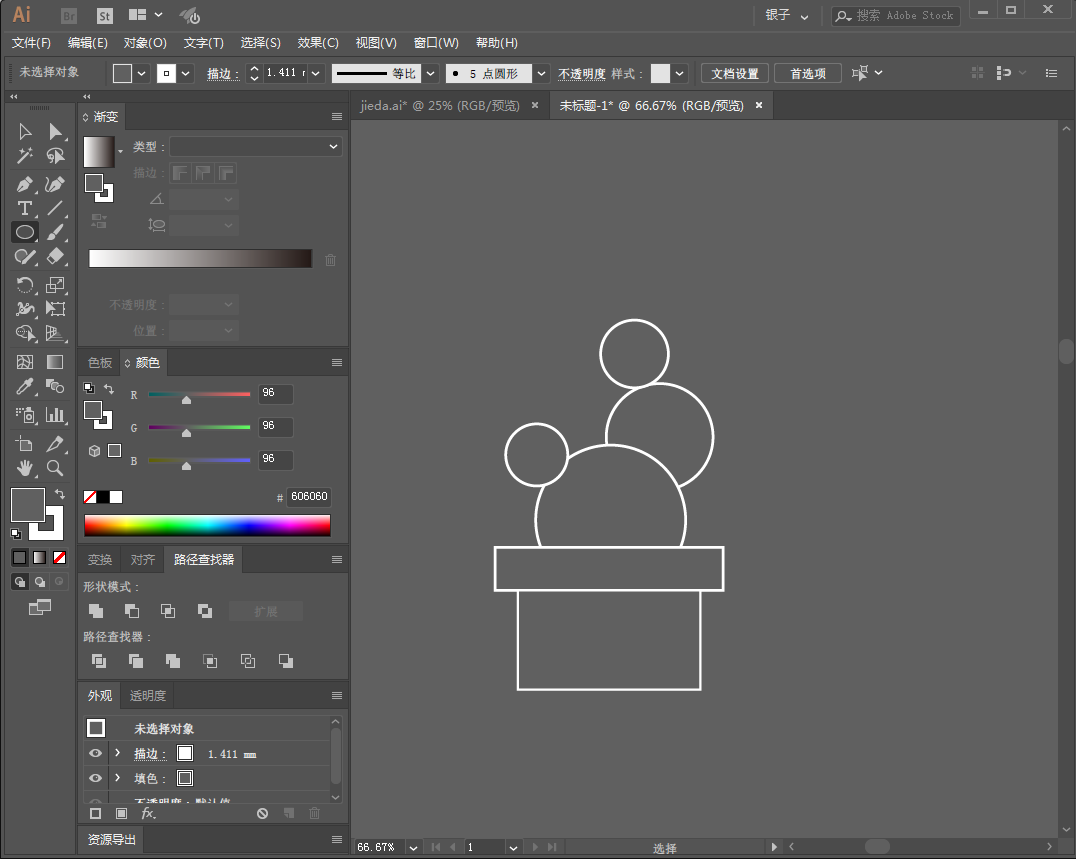Image resolution: width=1076 pixels, height=859 pixels.
Task: Select the Pen tool
Action: pos(25,184)
